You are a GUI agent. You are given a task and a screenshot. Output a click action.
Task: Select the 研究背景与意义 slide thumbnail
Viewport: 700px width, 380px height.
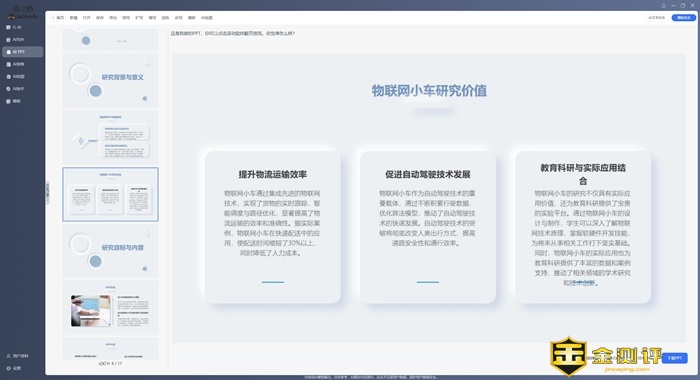pyautogui.click(x=110, y=80)
